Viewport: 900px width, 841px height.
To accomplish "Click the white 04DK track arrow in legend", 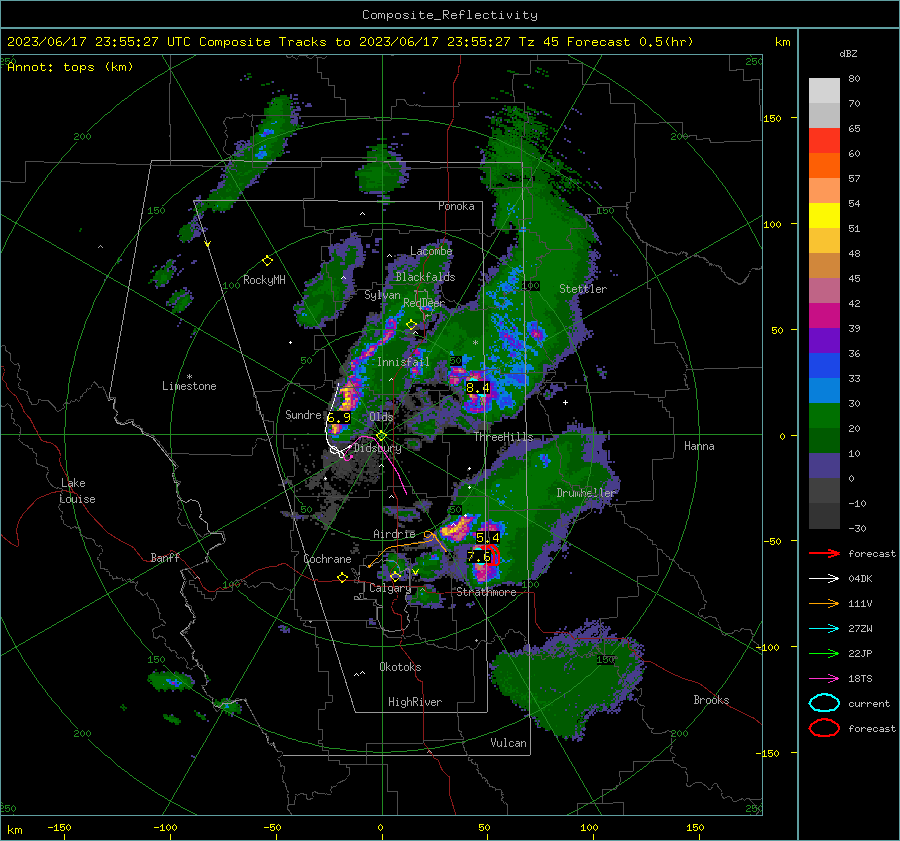I will coord(824,579).
